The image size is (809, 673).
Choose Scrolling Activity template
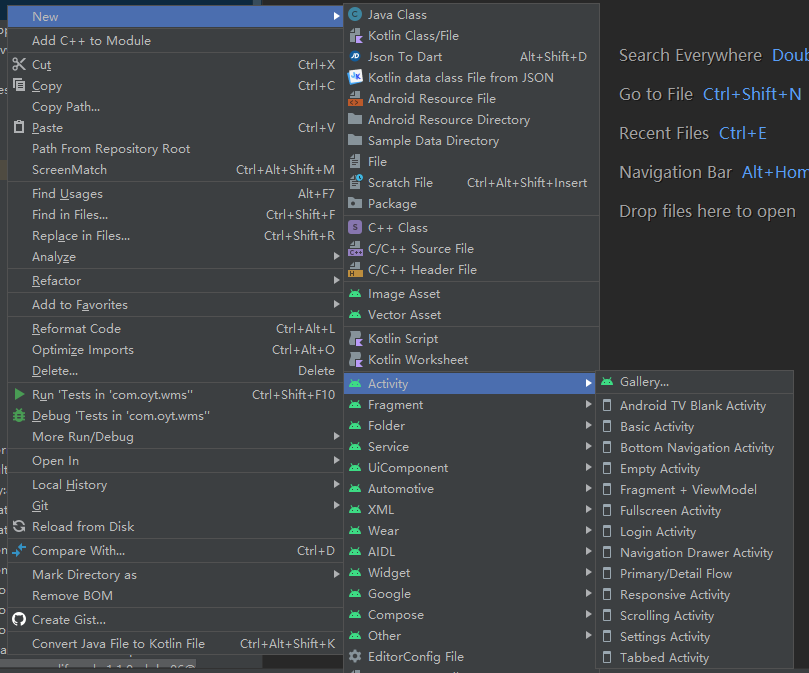tap(694, 616)
